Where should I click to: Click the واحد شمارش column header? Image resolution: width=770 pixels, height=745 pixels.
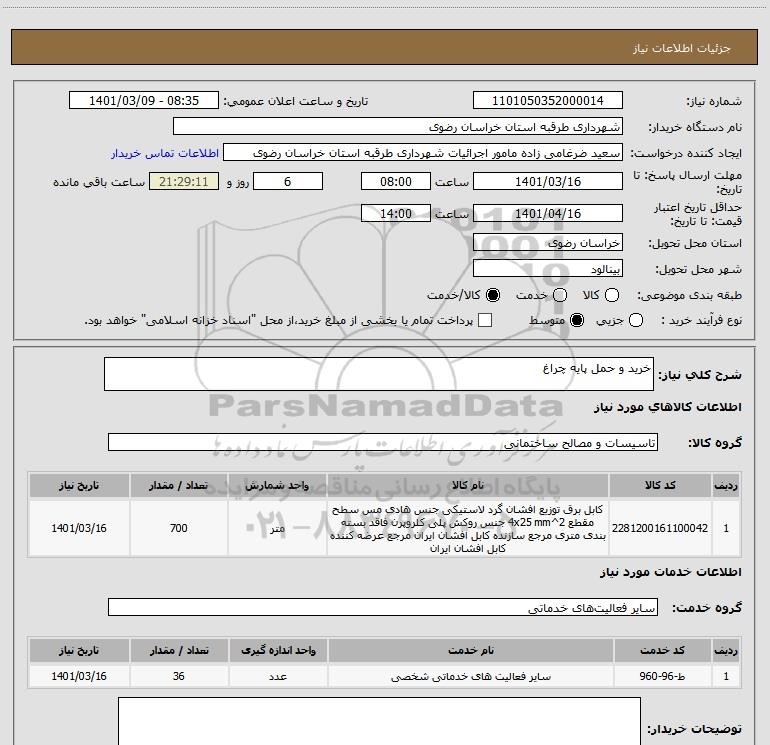point(277,485)
